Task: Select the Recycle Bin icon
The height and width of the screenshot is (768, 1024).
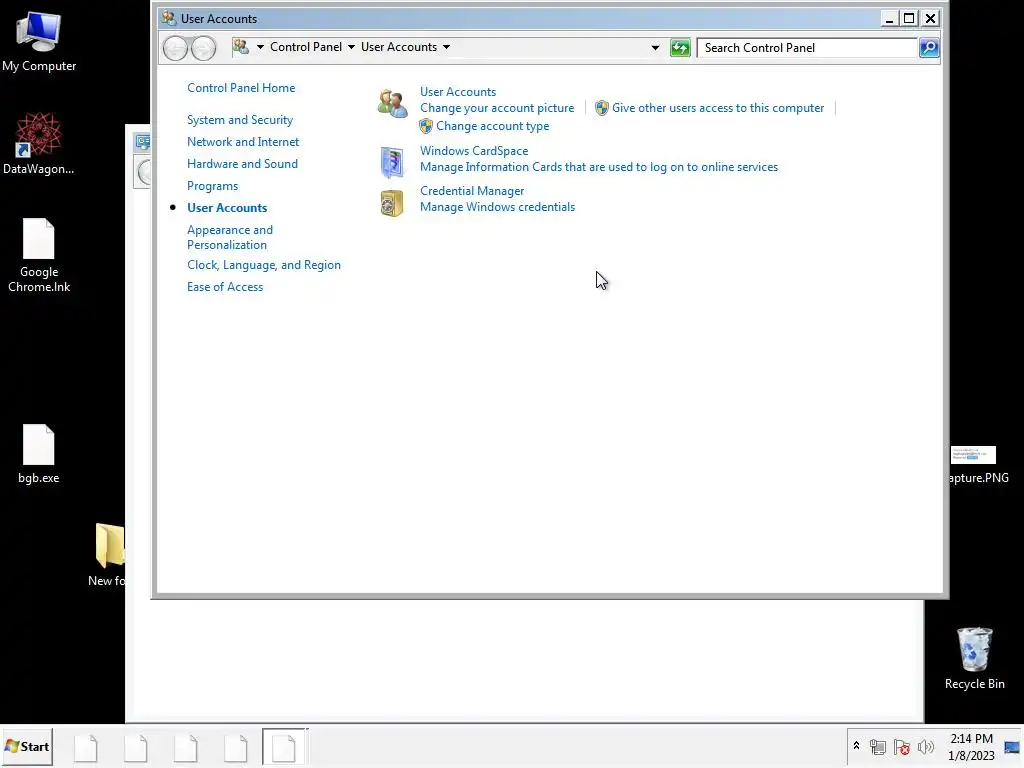Action: [974, 658]
